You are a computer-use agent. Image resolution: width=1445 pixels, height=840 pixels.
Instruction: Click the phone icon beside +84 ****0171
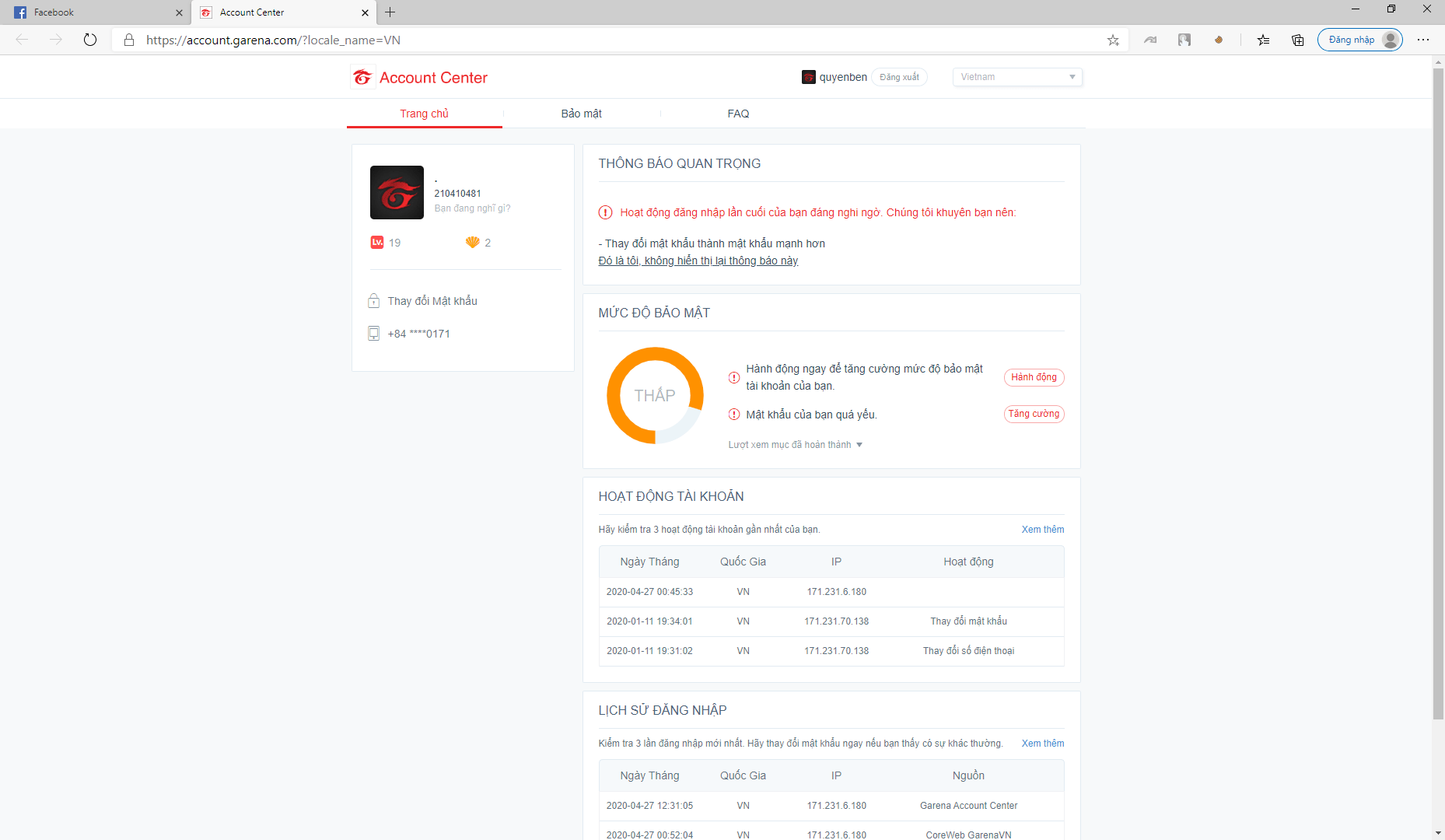(373, 334)
